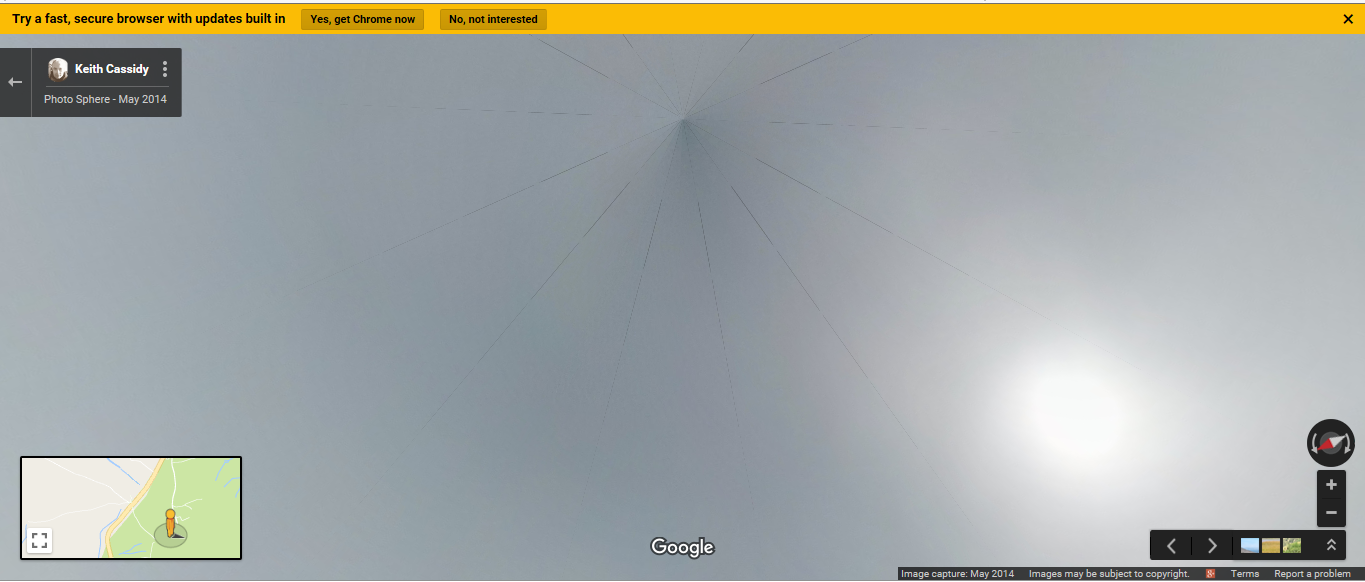Click No, not interested

click(493, 19)
